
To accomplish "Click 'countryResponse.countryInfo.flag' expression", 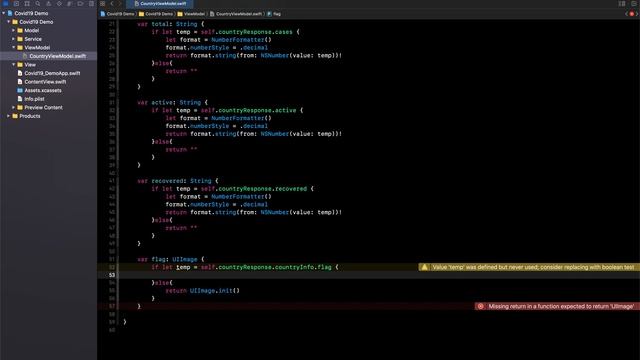I will pyautogui.click(x=275, y=267).
